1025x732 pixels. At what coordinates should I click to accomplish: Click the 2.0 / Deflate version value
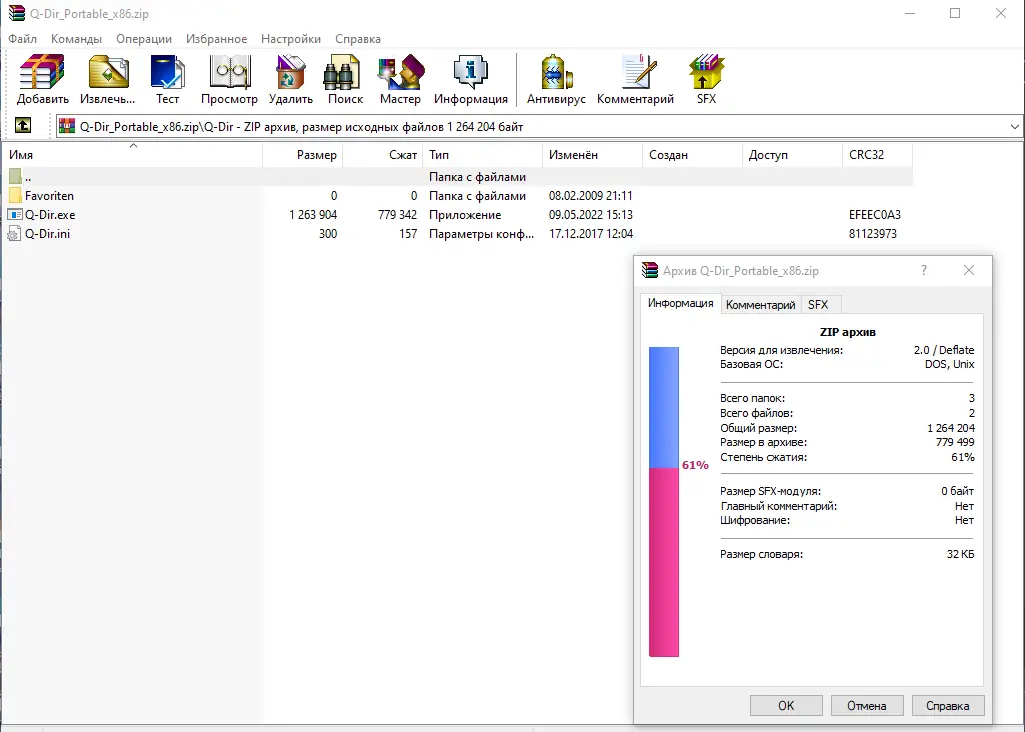[944, 350]
